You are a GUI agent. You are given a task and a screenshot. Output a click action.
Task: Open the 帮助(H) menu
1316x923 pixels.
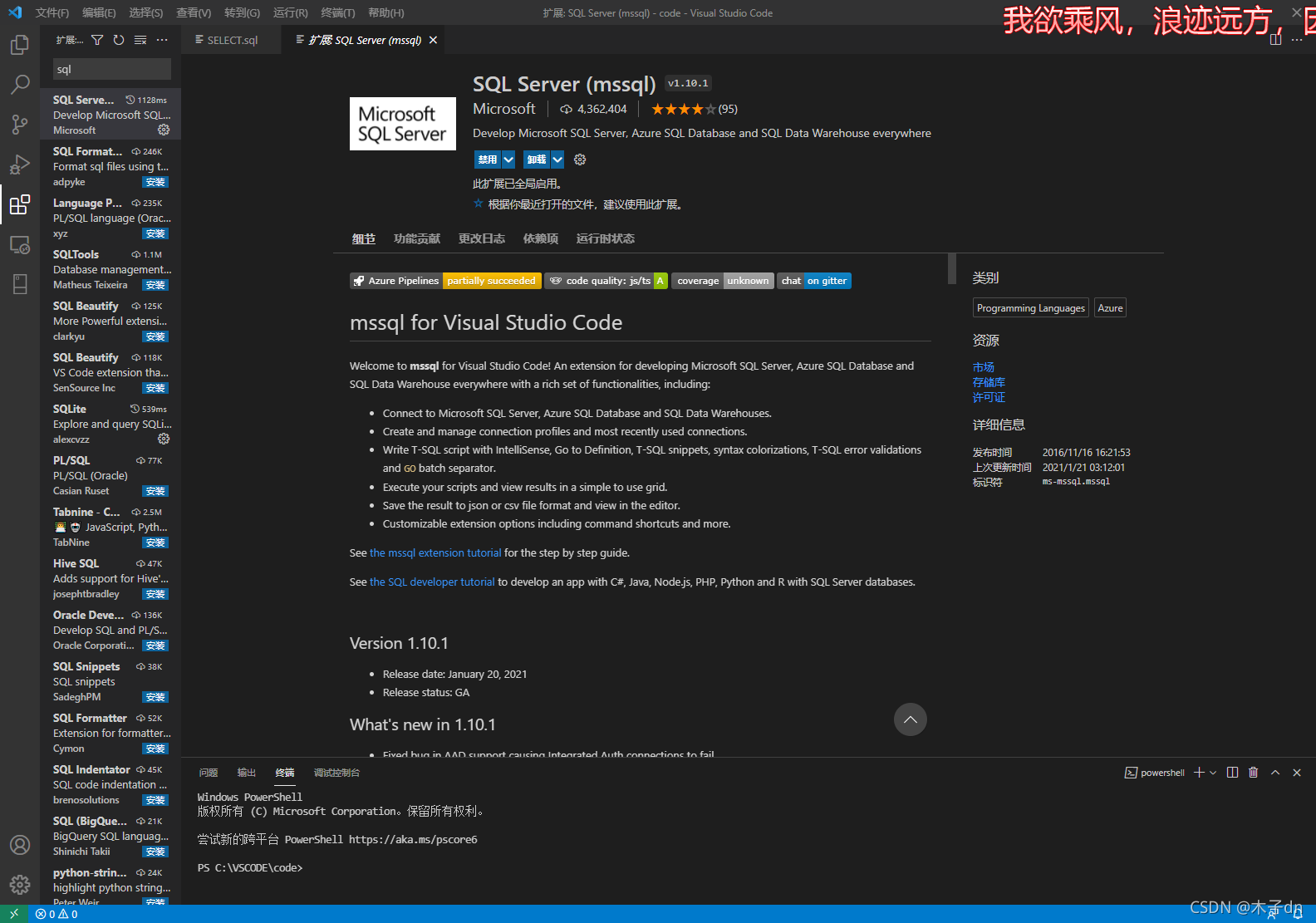pos(385,12)
